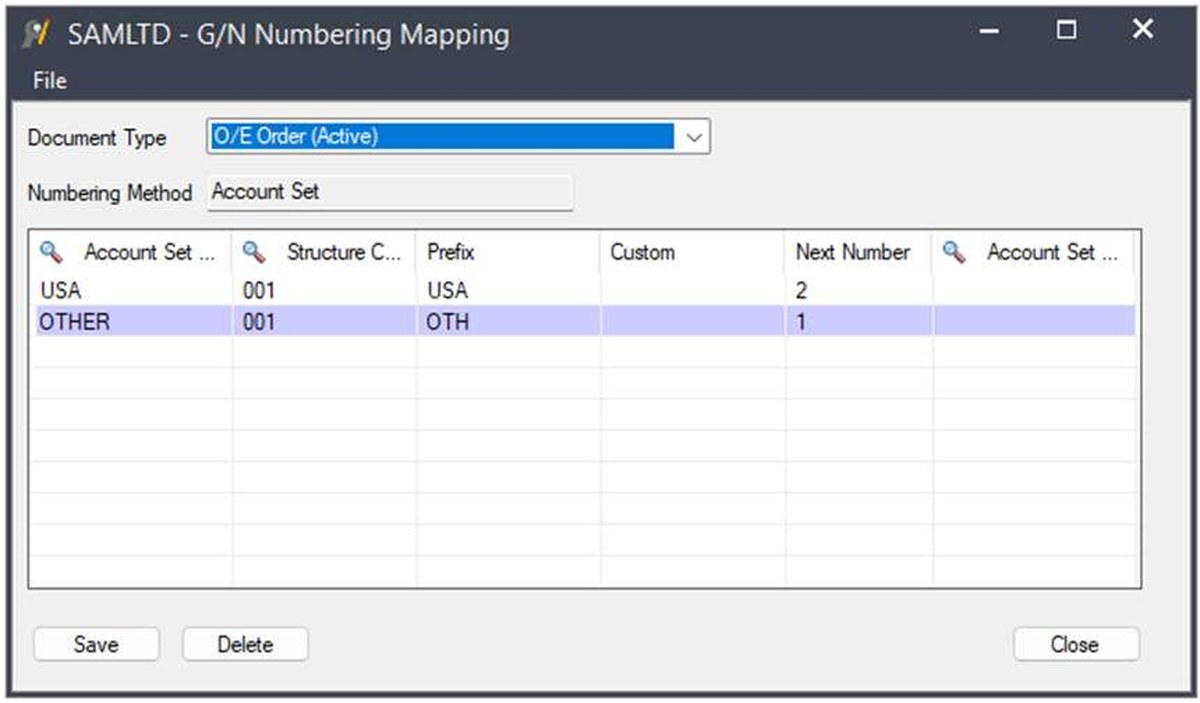Viewport: 1200px width, 703px height.
Task: Maximize the G/N Numbering Mapping window
Action: (1067, 32)
